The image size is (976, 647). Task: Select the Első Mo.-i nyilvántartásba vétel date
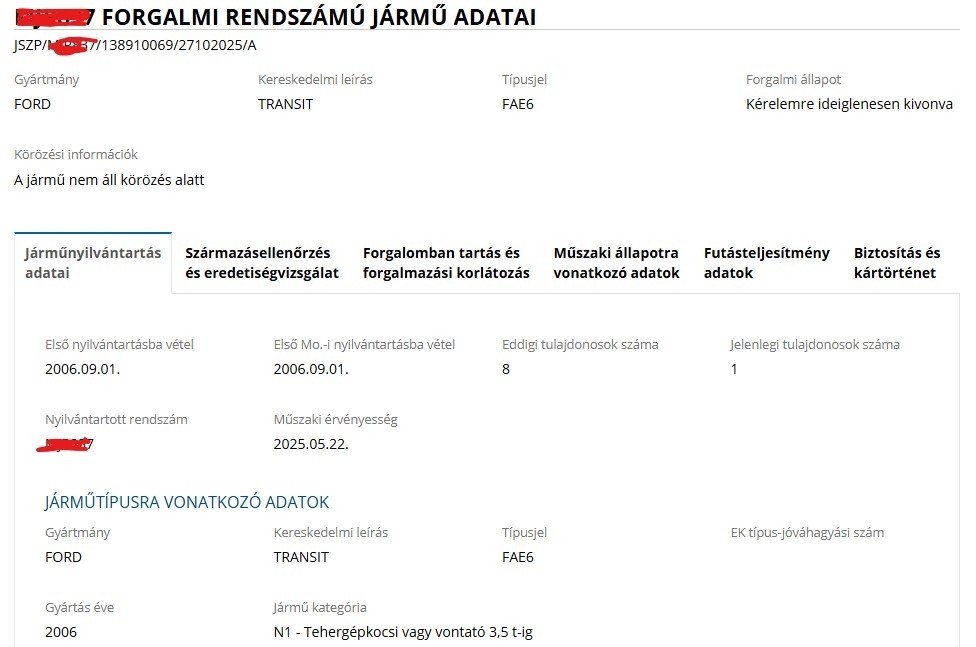click(x=311, y=369)
